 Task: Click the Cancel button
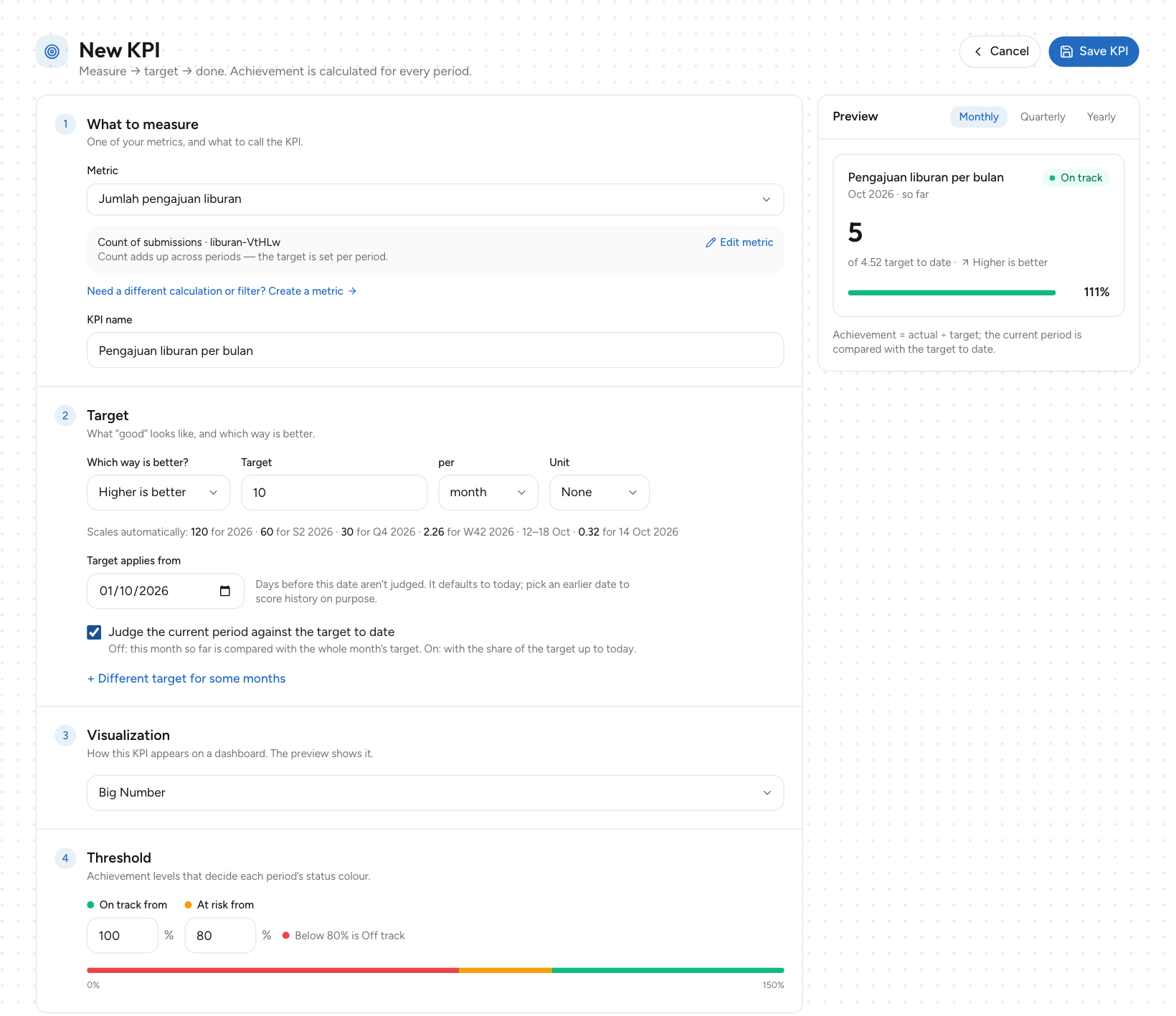tap(1000, 52)
